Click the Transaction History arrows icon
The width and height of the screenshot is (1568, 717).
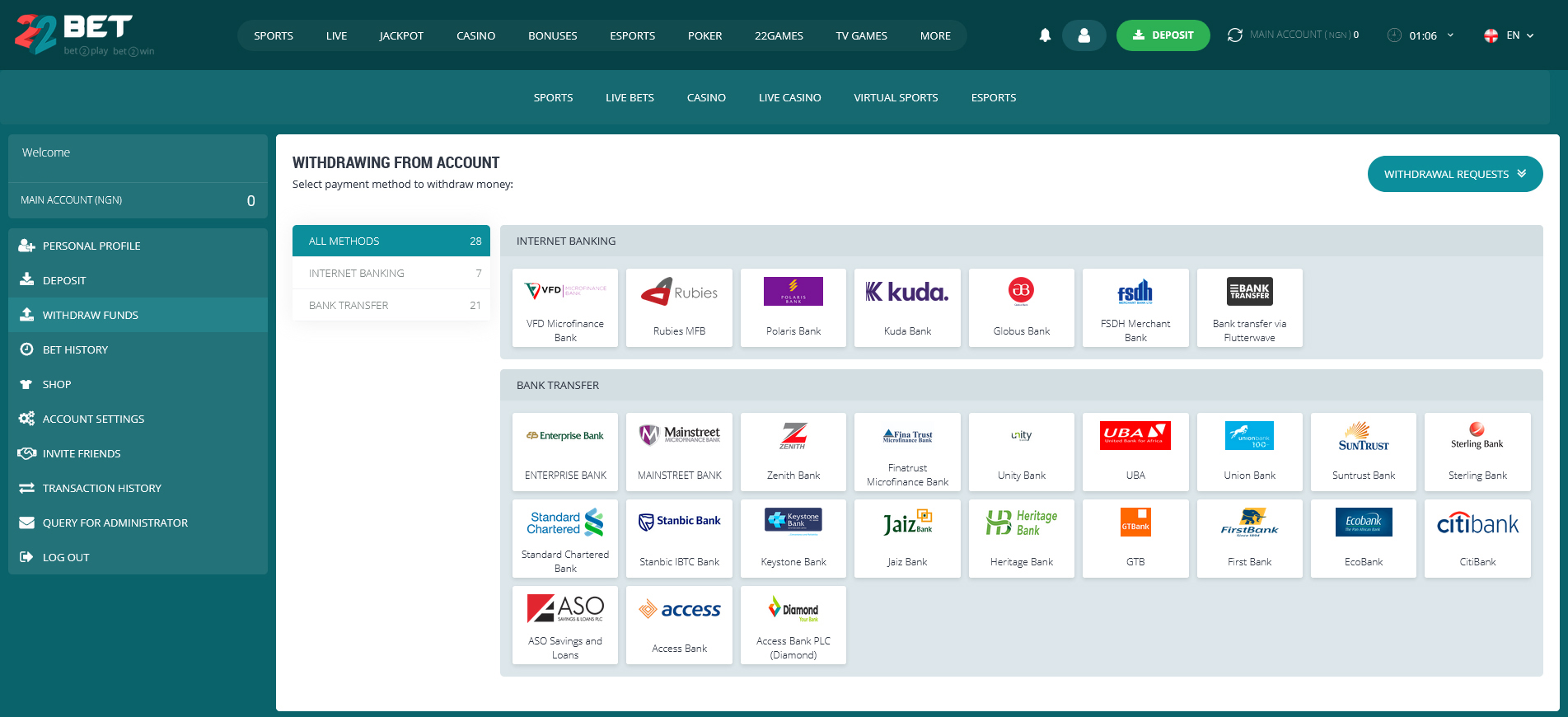[26, 488]
